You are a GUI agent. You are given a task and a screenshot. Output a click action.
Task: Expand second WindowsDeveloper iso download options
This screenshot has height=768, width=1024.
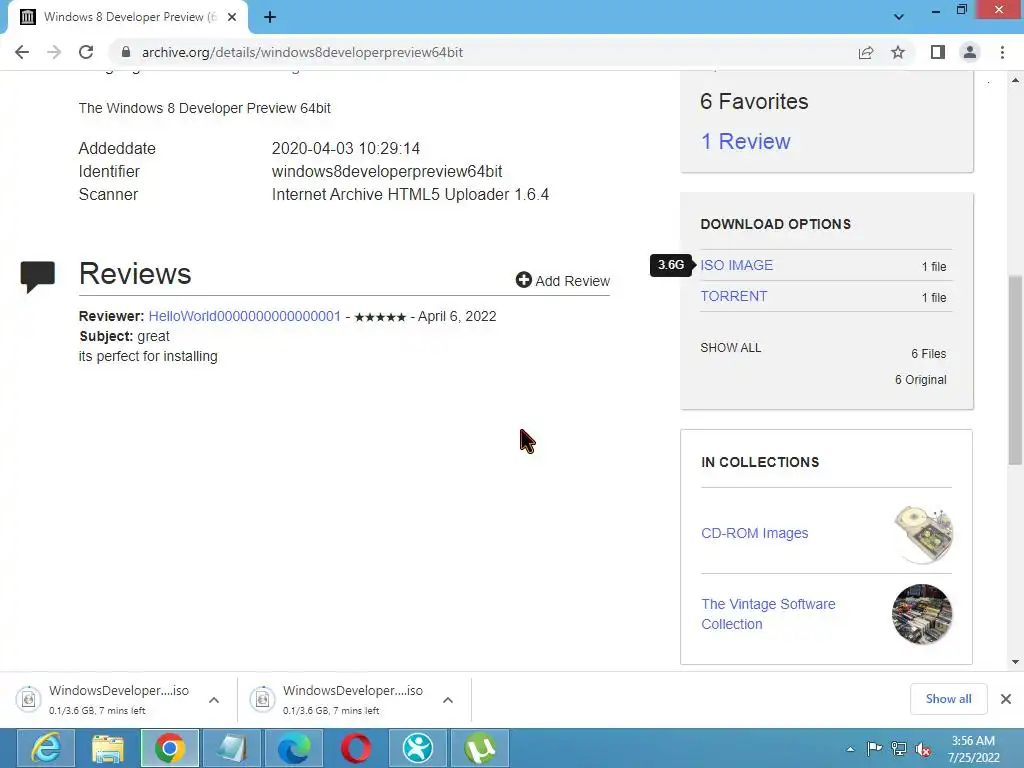(x=447, y=699)
